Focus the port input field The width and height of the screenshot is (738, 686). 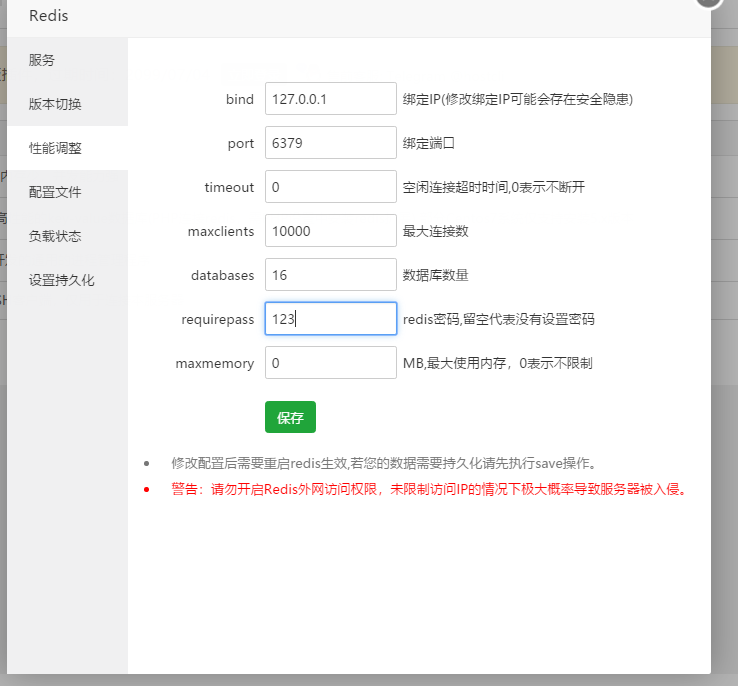point(330,143)
